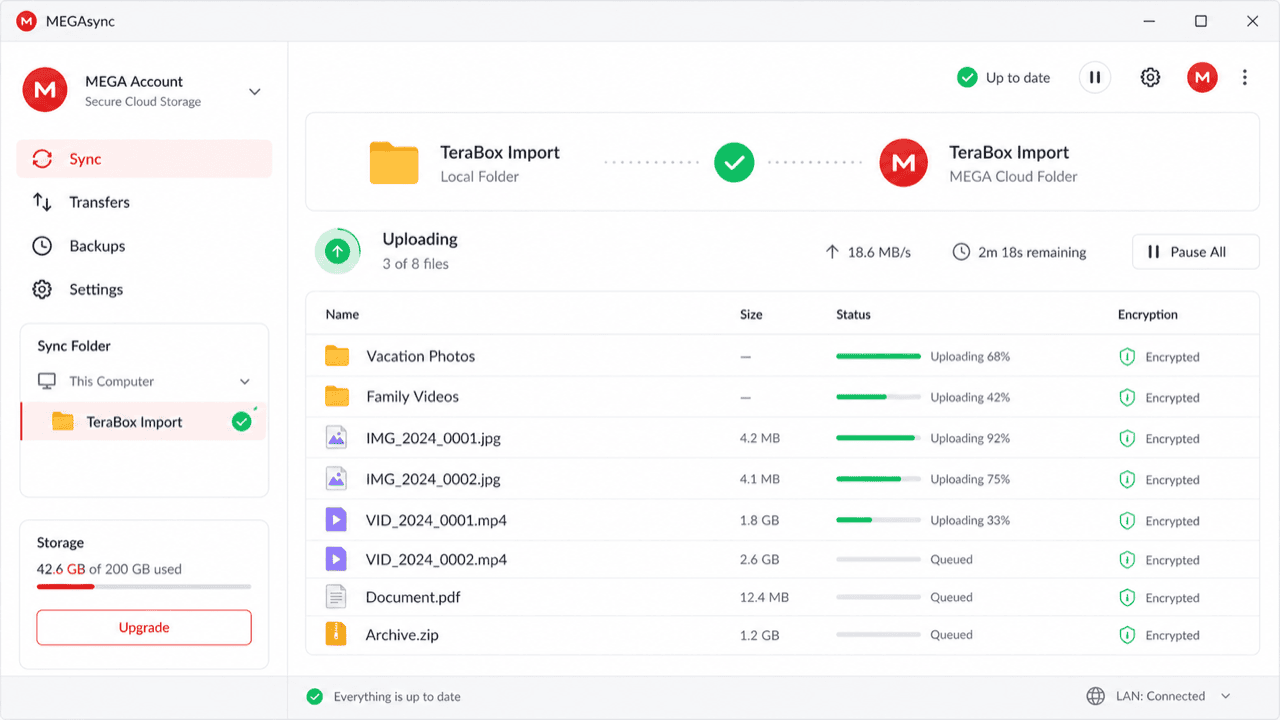The width and height of the screenshot is (1280, 720).
Task: Click the VID_2024_0002.mp4 video icon
Action: [336, 559]
